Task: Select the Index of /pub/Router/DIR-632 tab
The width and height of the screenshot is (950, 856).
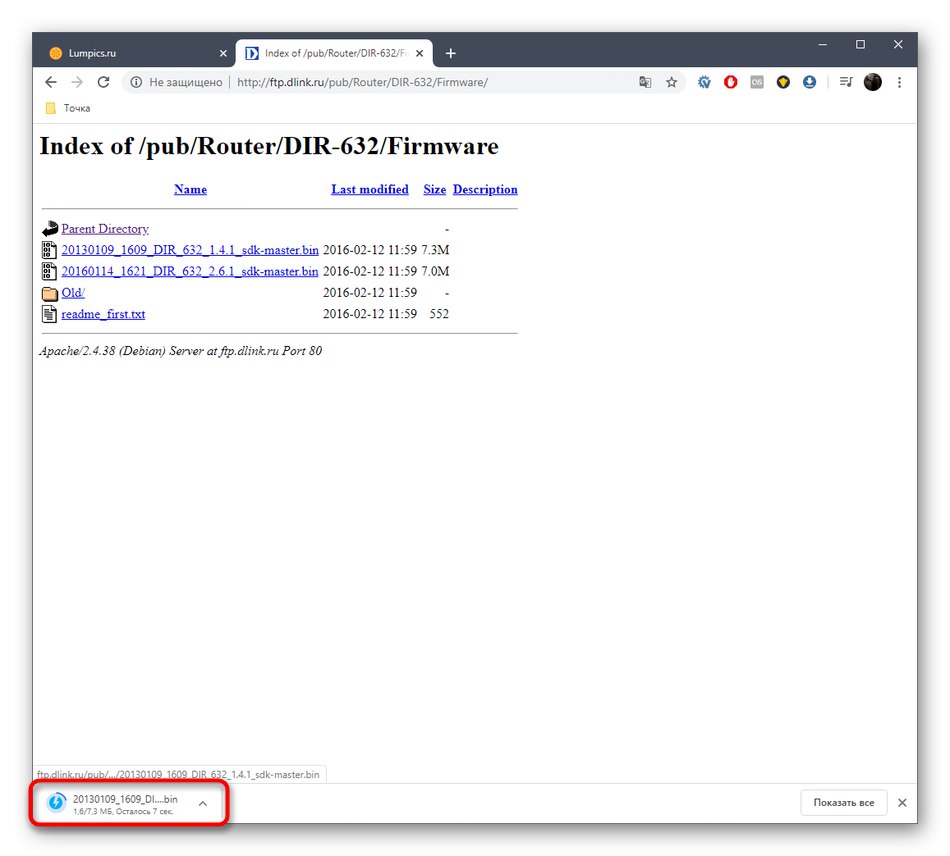Action: click(x=334, y=53)
